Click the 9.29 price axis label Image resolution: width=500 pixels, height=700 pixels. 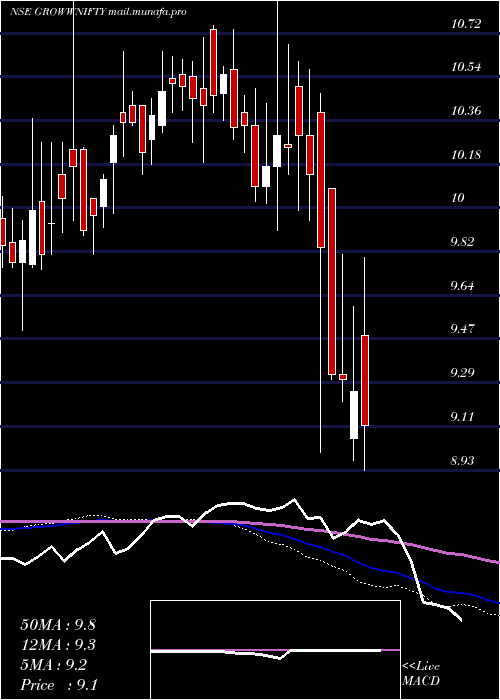464,373
